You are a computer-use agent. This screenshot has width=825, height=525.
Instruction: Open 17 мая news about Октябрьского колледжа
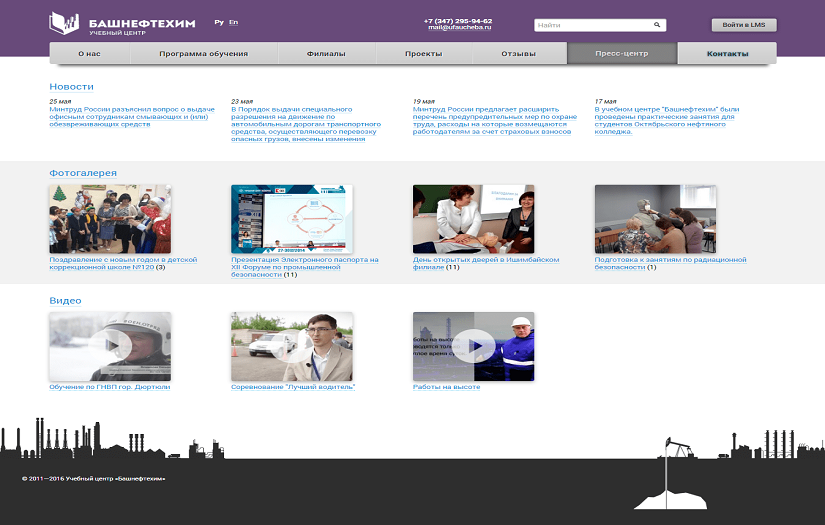tap(667, 120)
